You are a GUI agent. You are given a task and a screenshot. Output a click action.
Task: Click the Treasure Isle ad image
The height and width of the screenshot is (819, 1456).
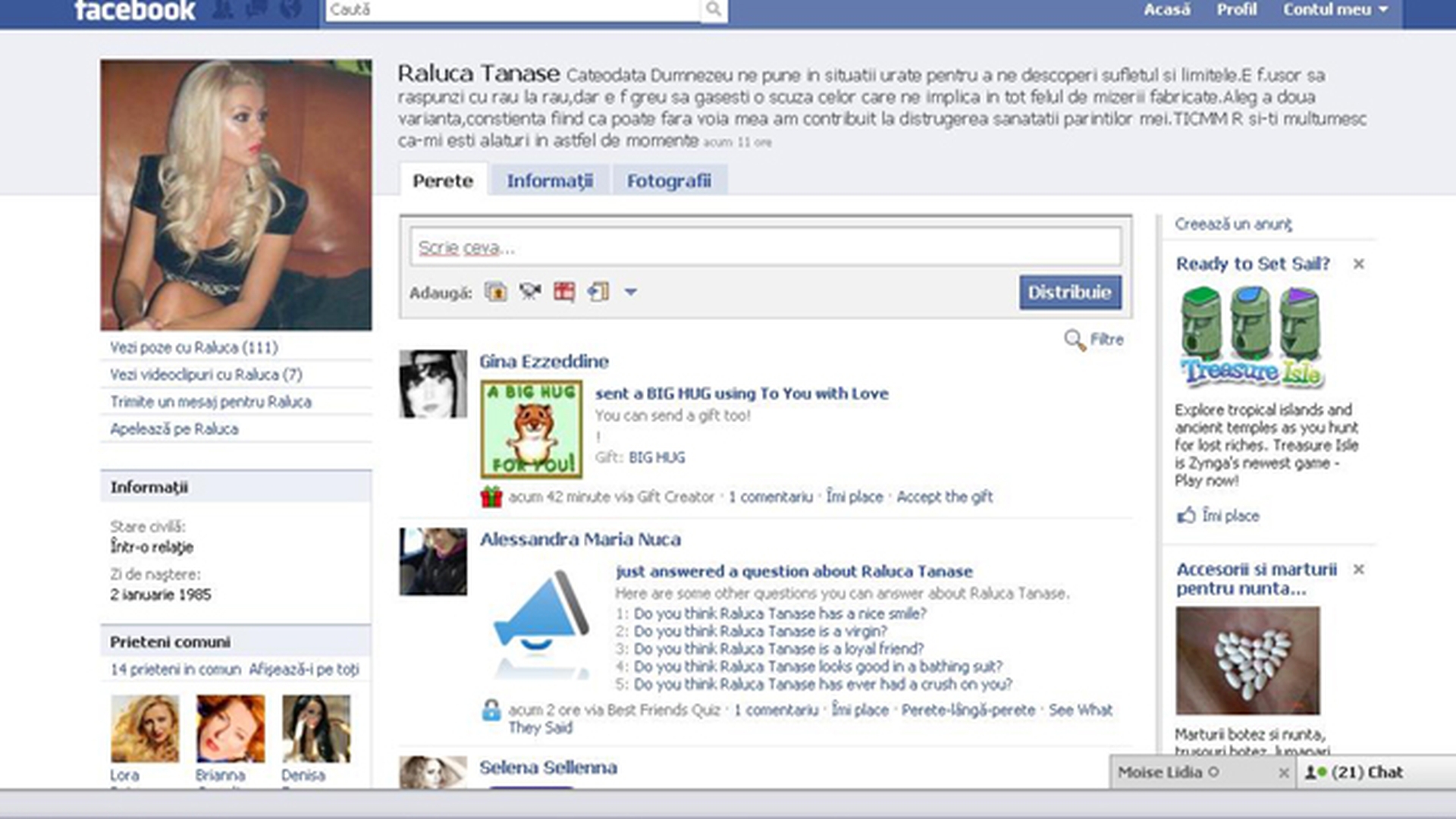tap(1251, 337)
